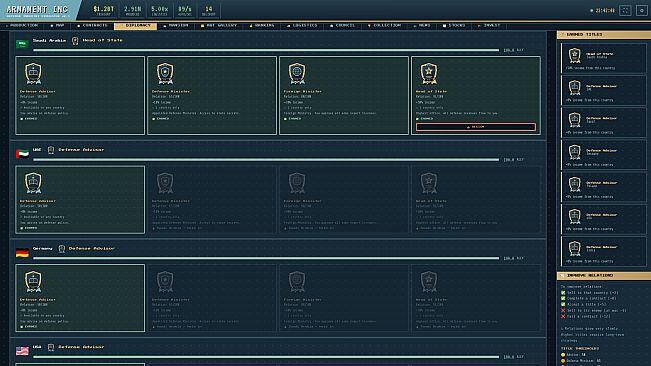Image resolution: width=651 pixels, height=366 pixels.
Task: Click Germany relation progress bar
Action: click(x=266, y=258)
